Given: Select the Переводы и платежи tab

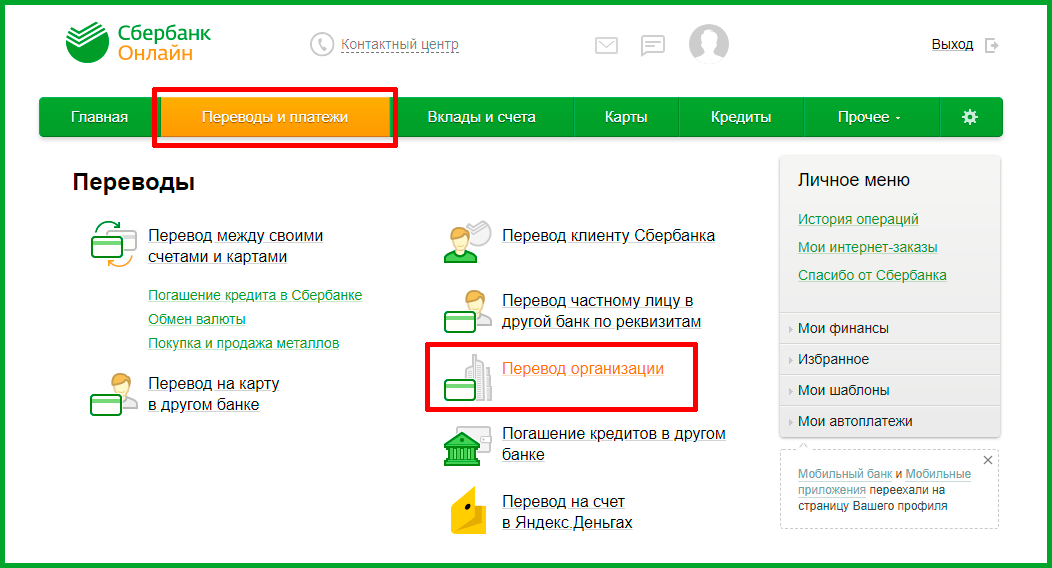Looking at the screenshot, I should pos(275,117).
